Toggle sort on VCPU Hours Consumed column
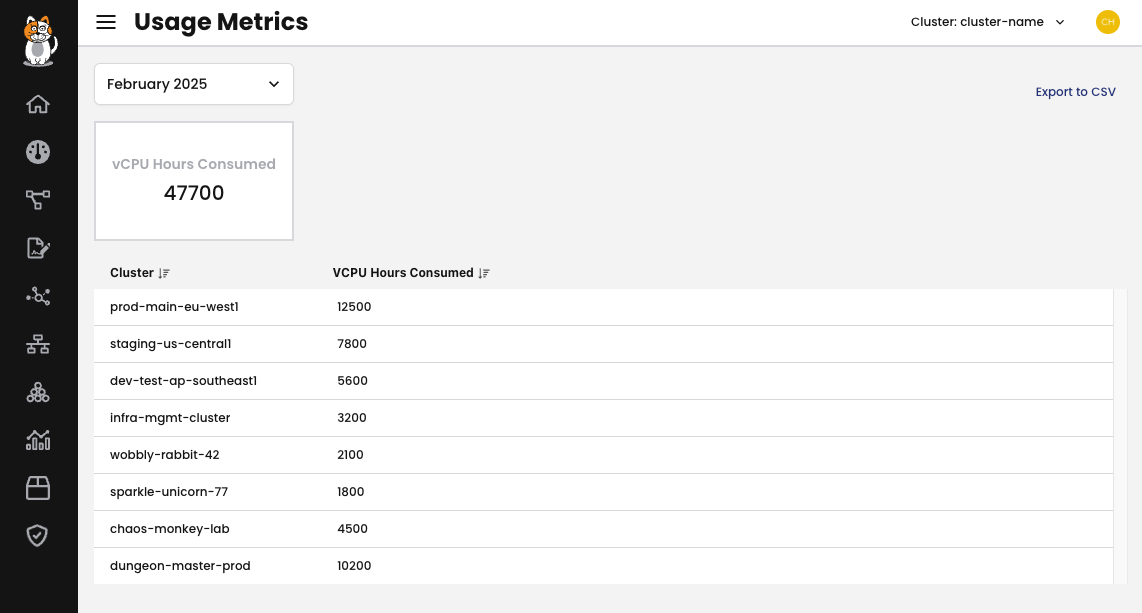Image resolution: width=1142 pixels, height=613 pixels. pyautogui.click(x=484, y=273)
